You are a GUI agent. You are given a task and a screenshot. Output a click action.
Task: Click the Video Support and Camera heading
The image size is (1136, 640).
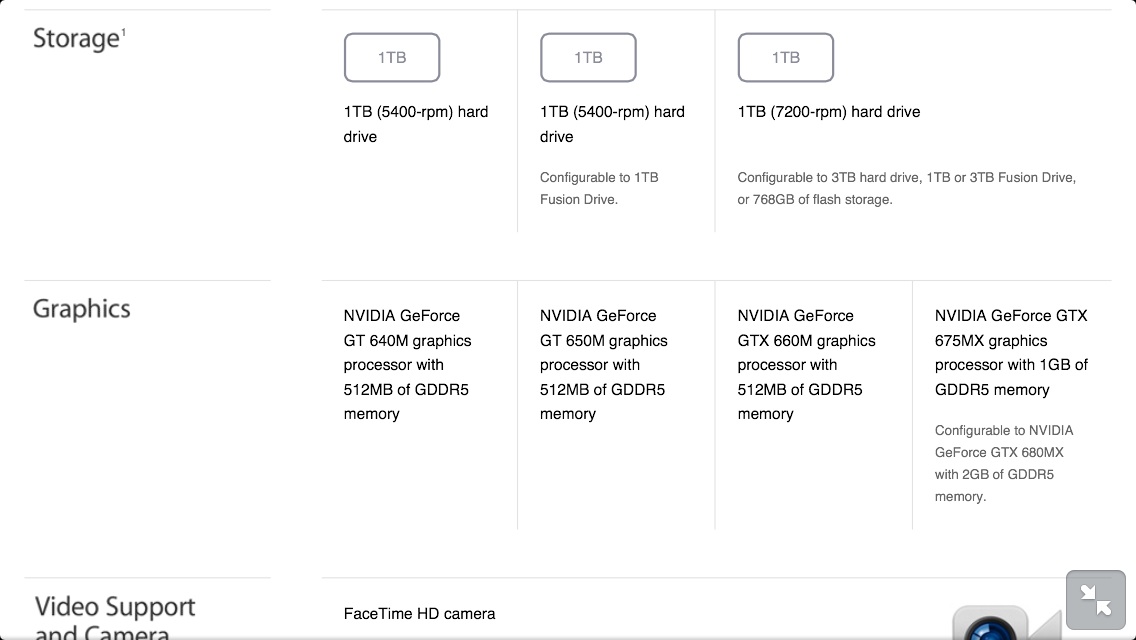click(114, 617)
